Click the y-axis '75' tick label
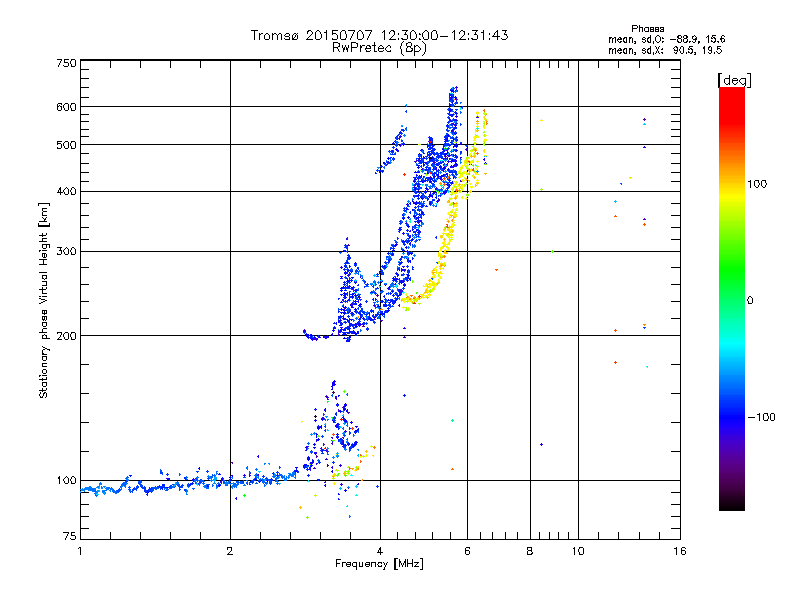Screen dimensions: 800x600 point(70,536)
